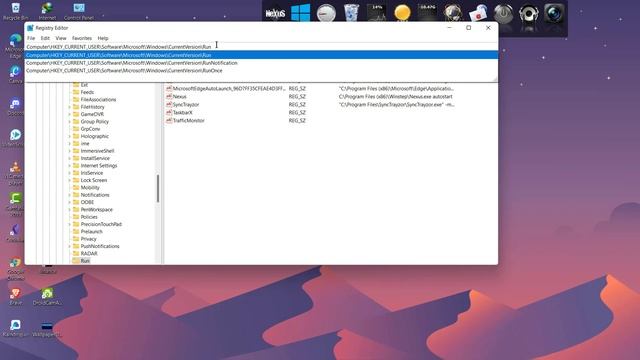Click the Nexus.exe autostart data text
The height and width of the screenshot is (360, 640).
click(x=396, y=96)
